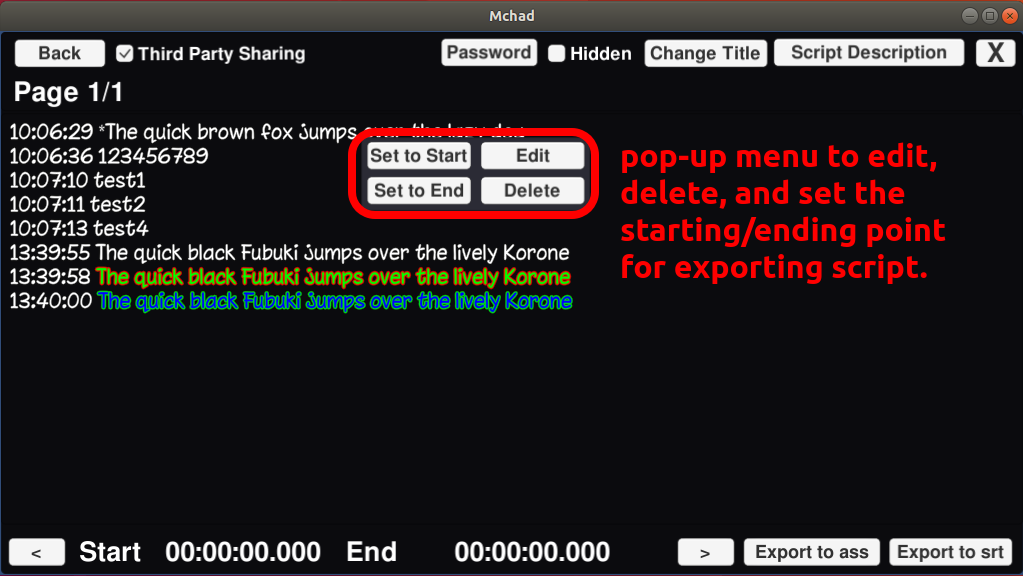Close the script with the X button

coord(995,53)
